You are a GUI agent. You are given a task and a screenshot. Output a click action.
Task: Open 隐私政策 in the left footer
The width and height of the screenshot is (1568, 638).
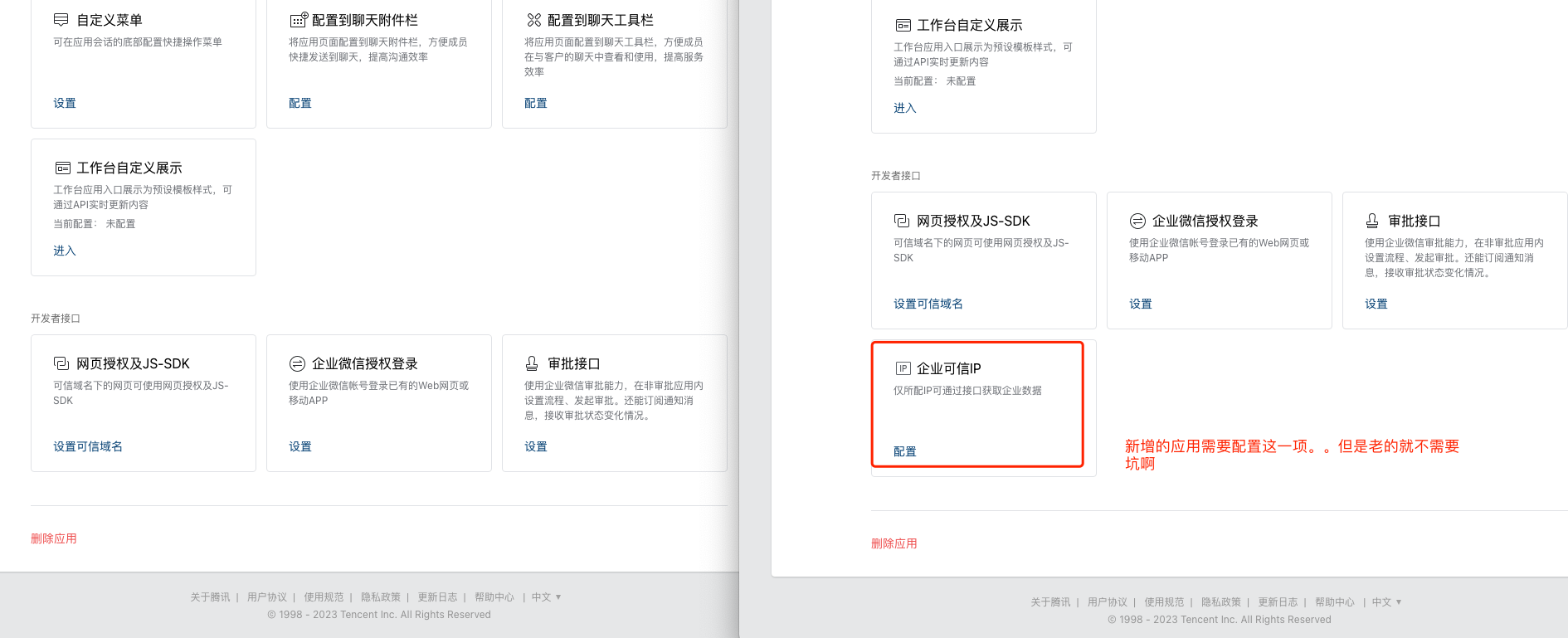(x=381, y=597)
